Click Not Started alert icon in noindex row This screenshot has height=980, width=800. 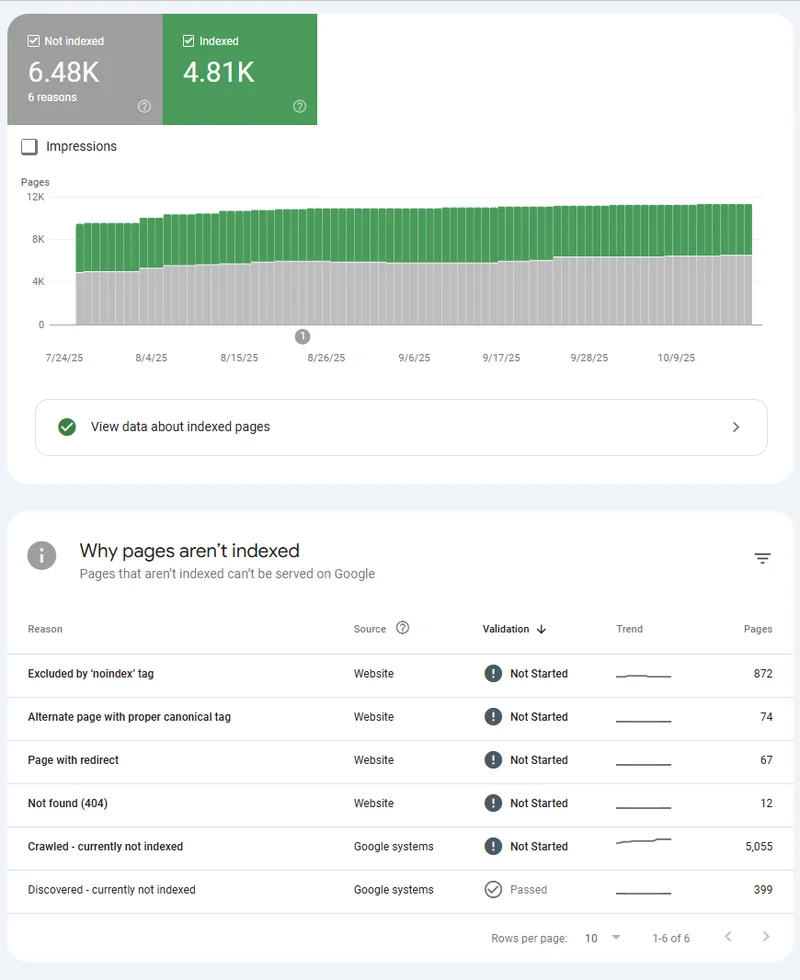[493, 674]
